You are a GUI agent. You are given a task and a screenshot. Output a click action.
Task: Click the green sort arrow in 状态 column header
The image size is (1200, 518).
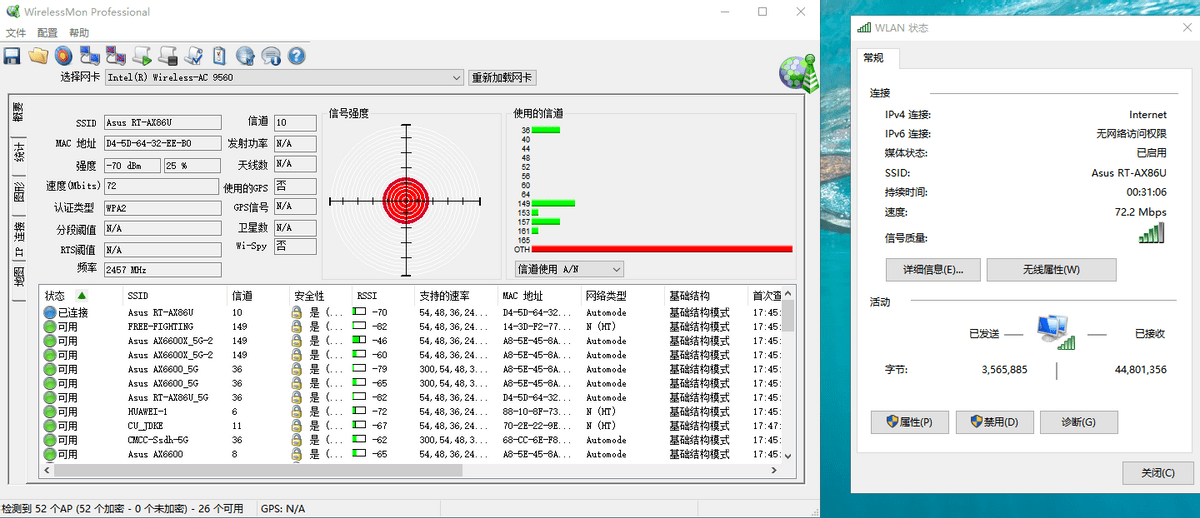tap(82, 295)
